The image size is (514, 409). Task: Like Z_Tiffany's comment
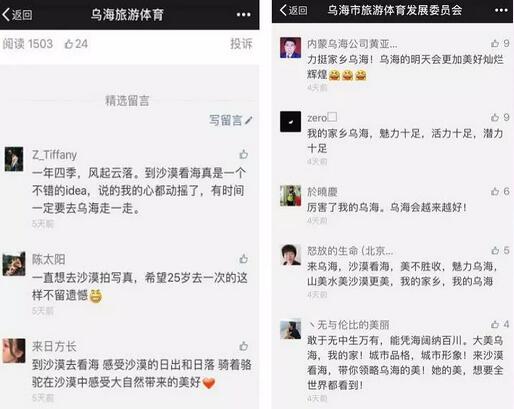pyautogui.click(x=244, y=154)
